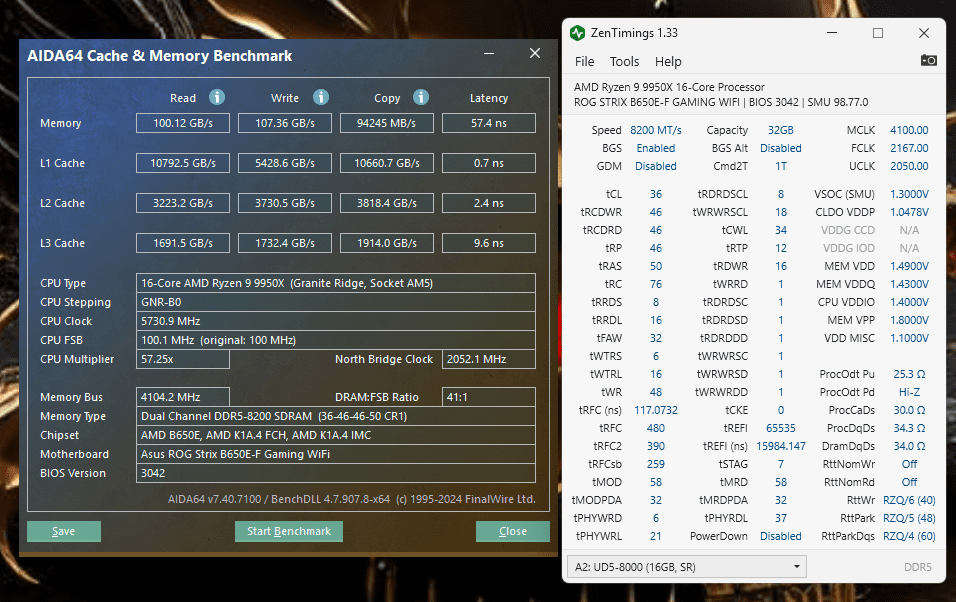
Task: Click L3 Cache Latency value 9.6 ns
Action: click(x=489, y=243)
